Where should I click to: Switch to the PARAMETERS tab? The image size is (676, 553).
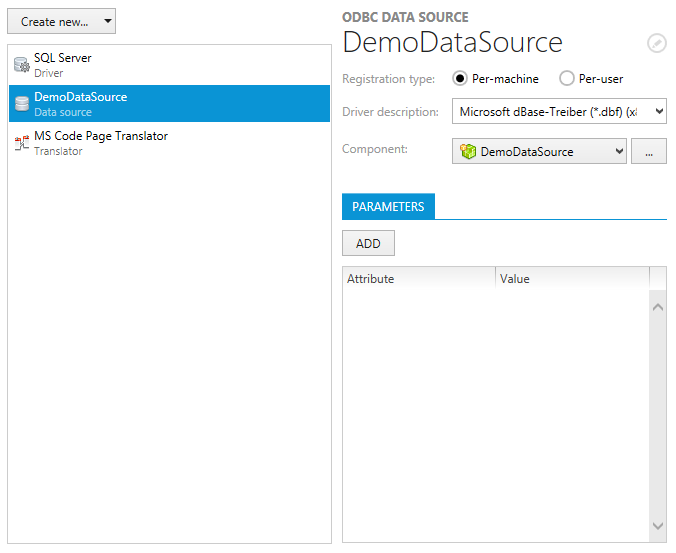click(388, 207)
